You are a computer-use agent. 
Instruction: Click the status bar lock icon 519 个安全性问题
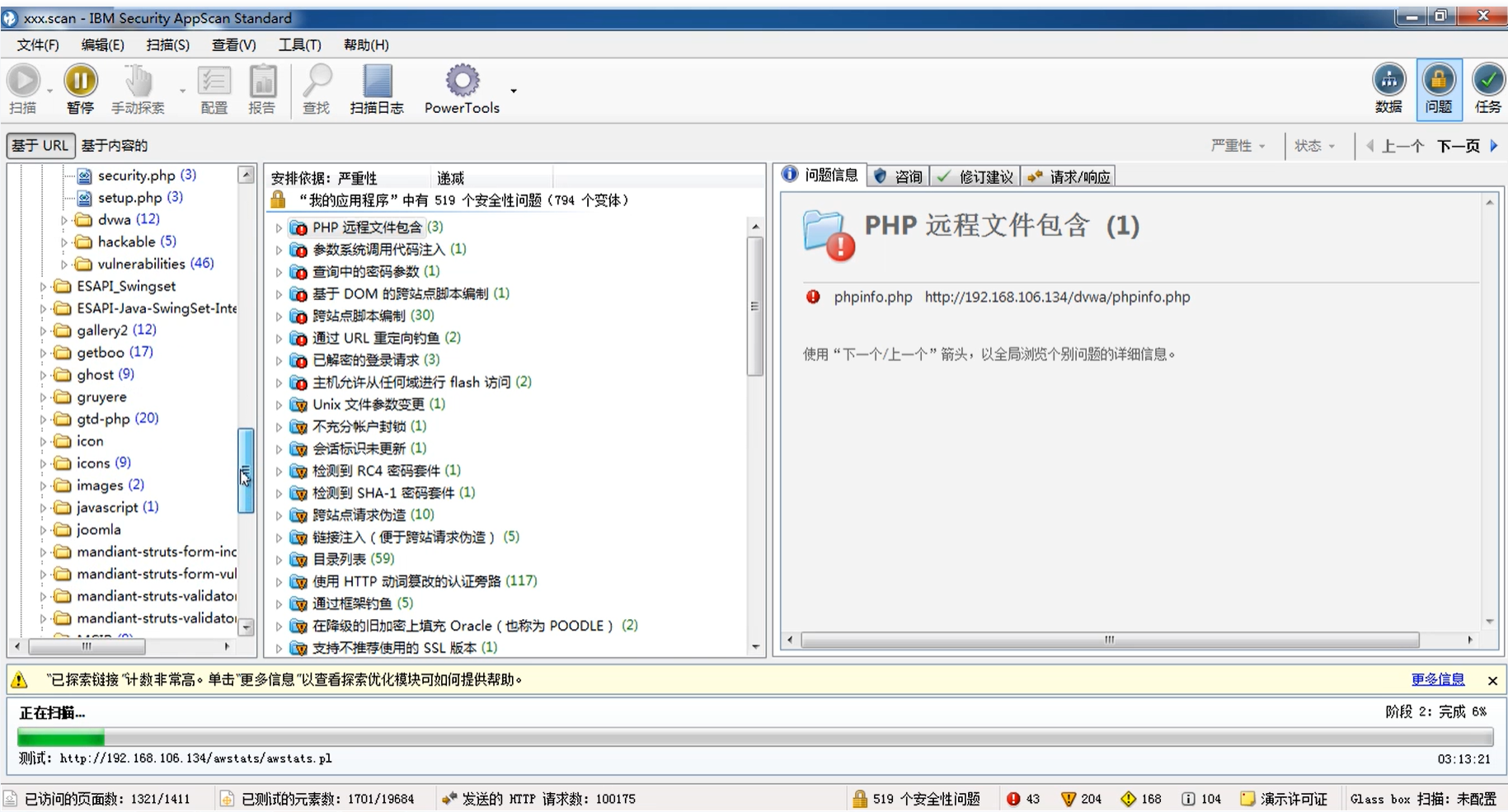click(x=859, y=799)
